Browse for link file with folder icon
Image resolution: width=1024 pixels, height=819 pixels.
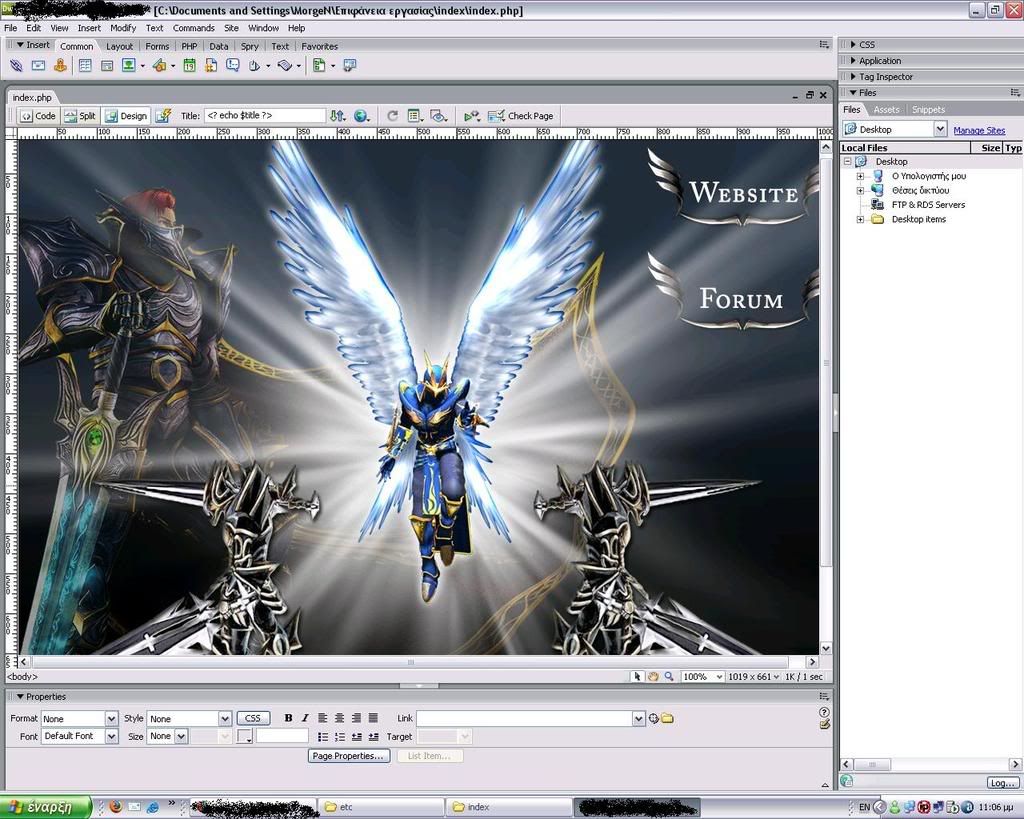(x=667, y=718)
